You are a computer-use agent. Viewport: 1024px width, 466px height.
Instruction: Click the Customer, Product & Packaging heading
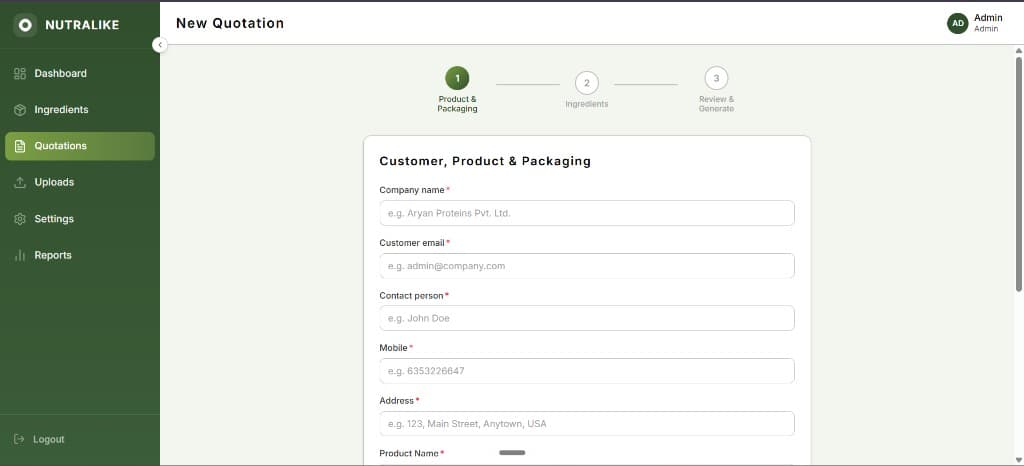485,161
